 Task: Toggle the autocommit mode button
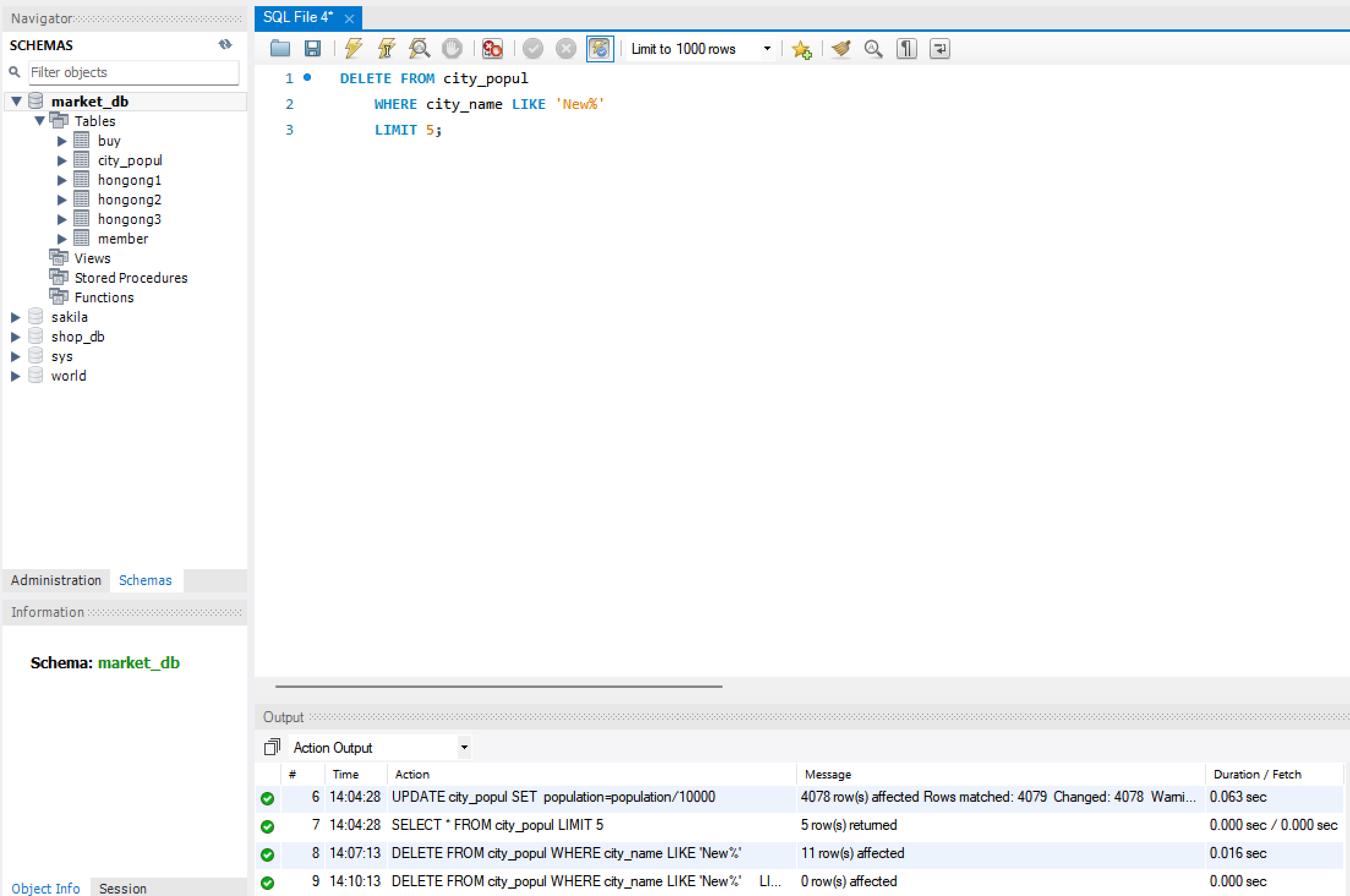tap(600, 48)
